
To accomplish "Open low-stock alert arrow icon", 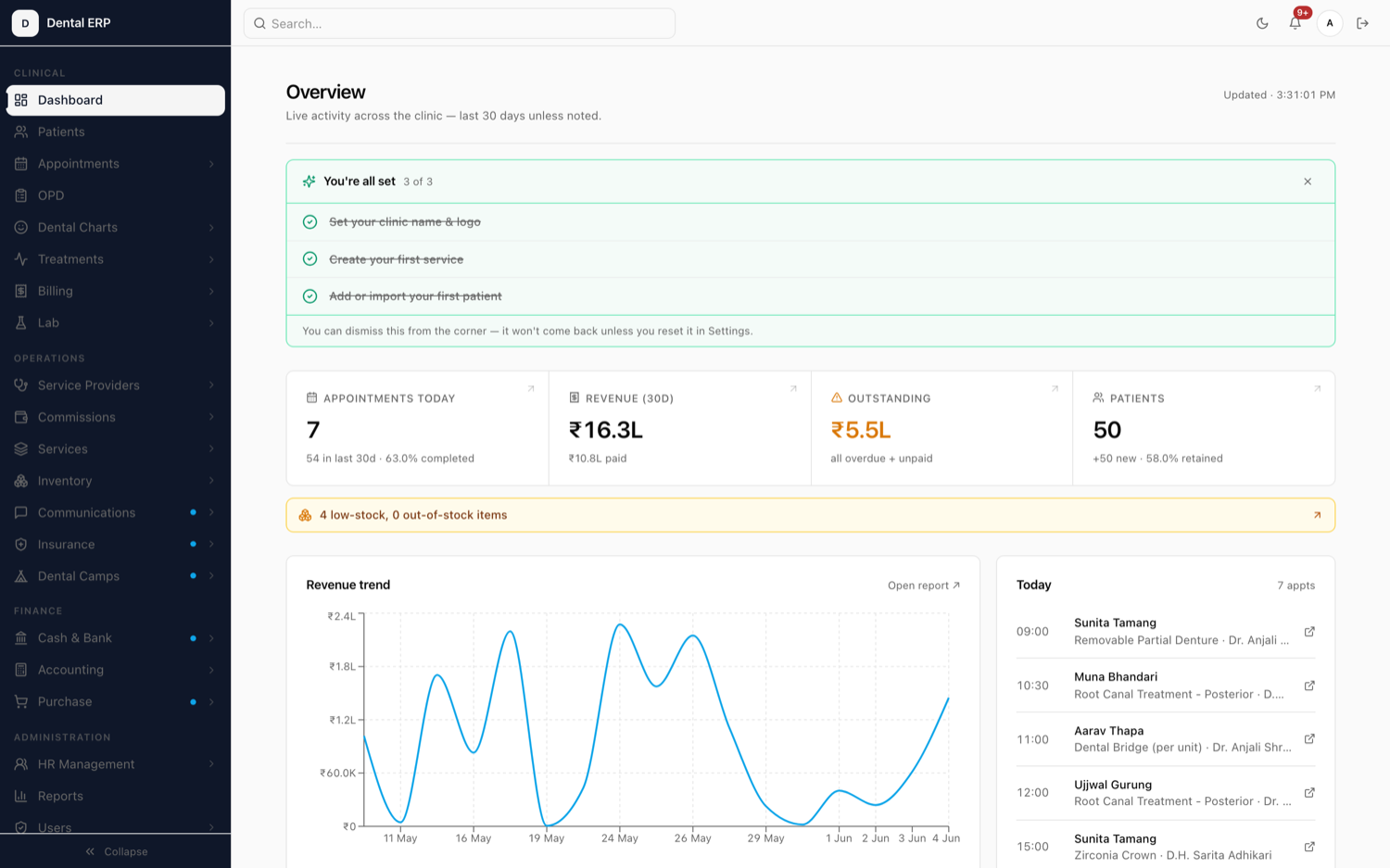I will 1317,515.
